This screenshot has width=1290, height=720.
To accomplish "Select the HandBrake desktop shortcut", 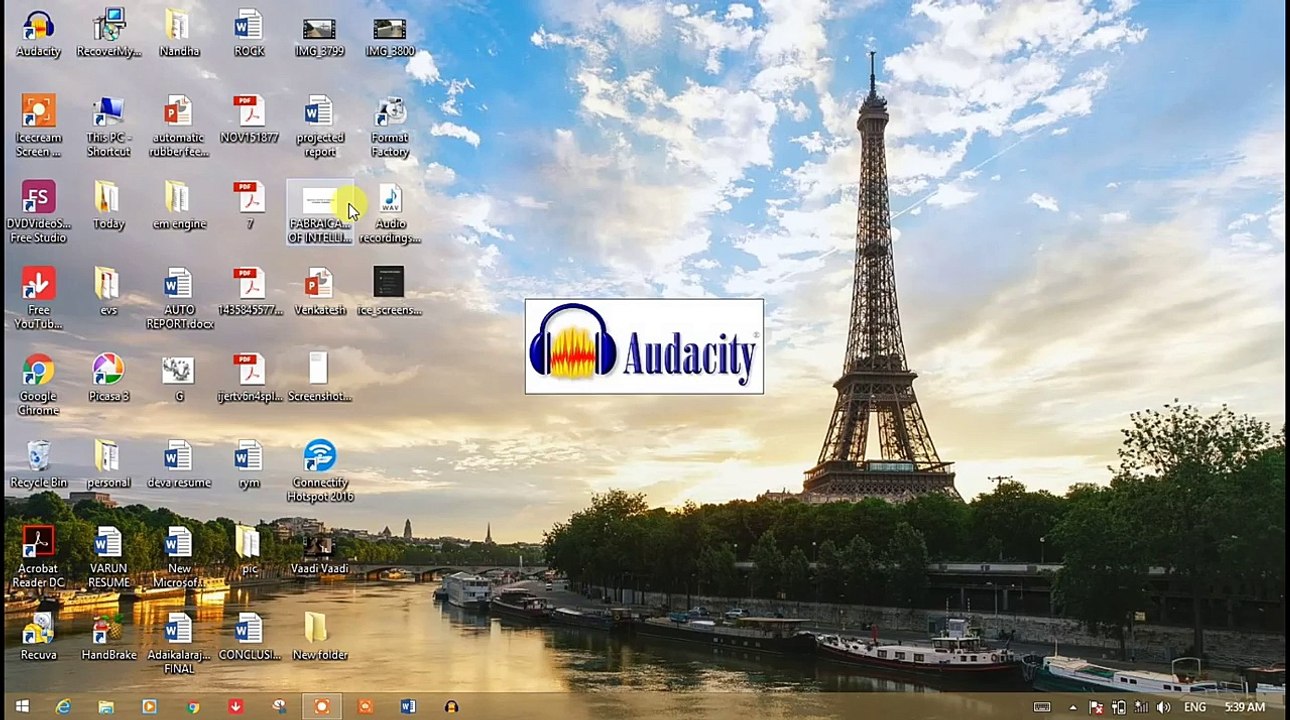I will (x=108, y=636).
